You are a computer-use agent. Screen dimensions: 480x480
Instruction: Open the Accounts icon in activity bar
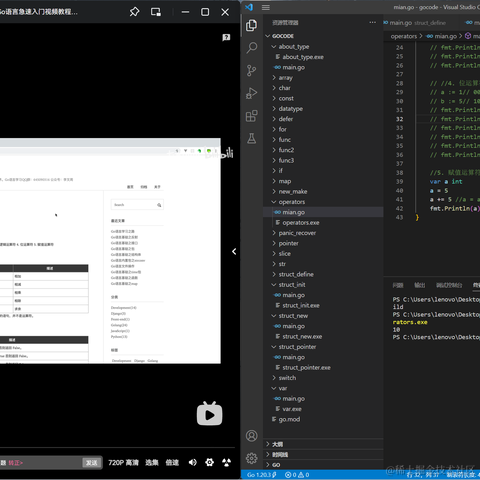pos(252,436)
